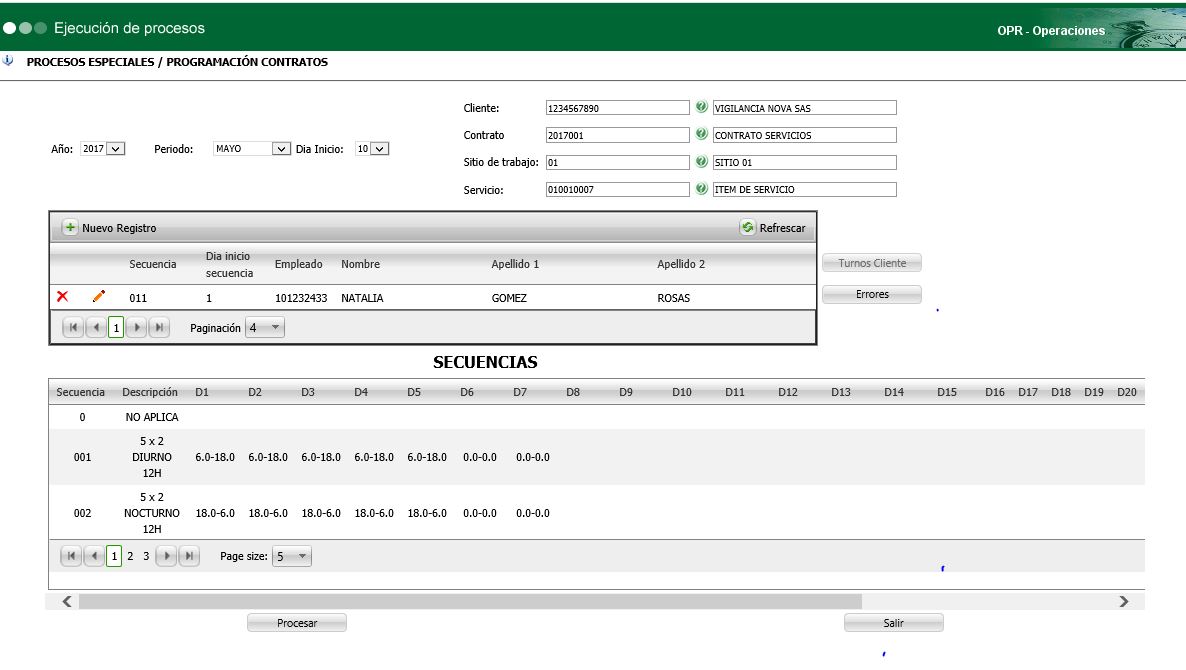Viewport: 1186px width, 670px height.
Task: Click the Servicio code field 010010007
Action: tap(617, 190)
